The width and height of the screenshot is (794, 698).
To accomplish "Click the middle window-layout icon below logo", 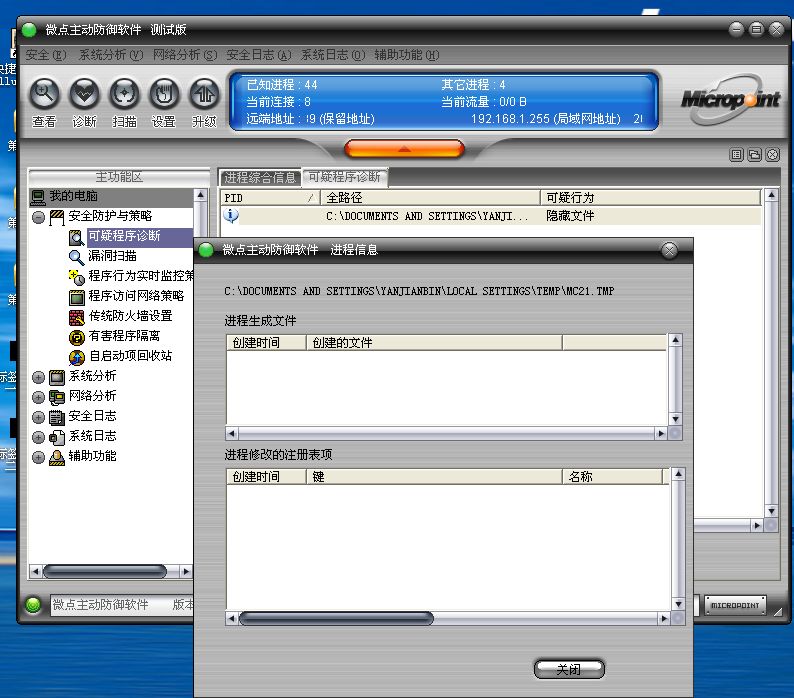I will (x=755, y=154).
